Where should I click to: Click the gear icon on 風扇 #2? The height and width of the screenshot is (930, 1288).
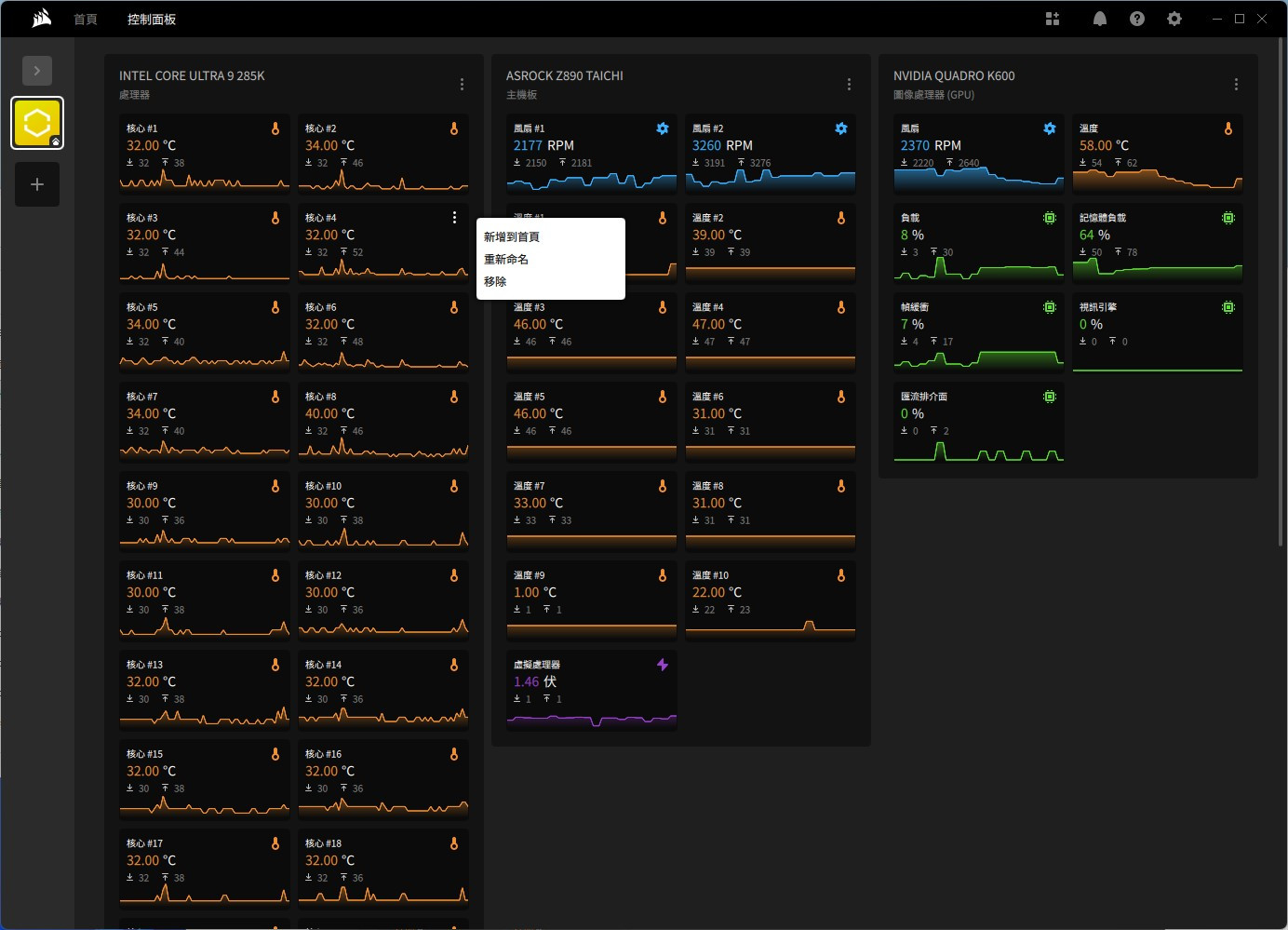coord(841,128)
